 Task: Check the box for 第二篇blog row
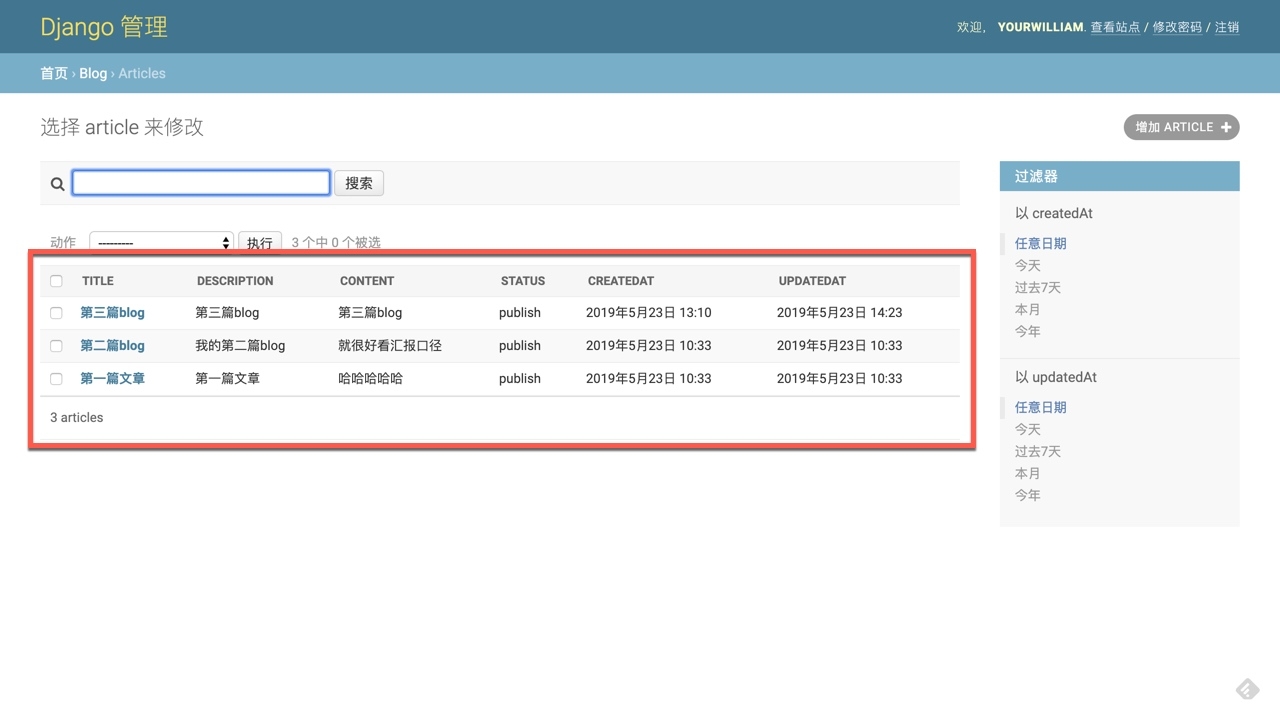click(x=56, y=346)
